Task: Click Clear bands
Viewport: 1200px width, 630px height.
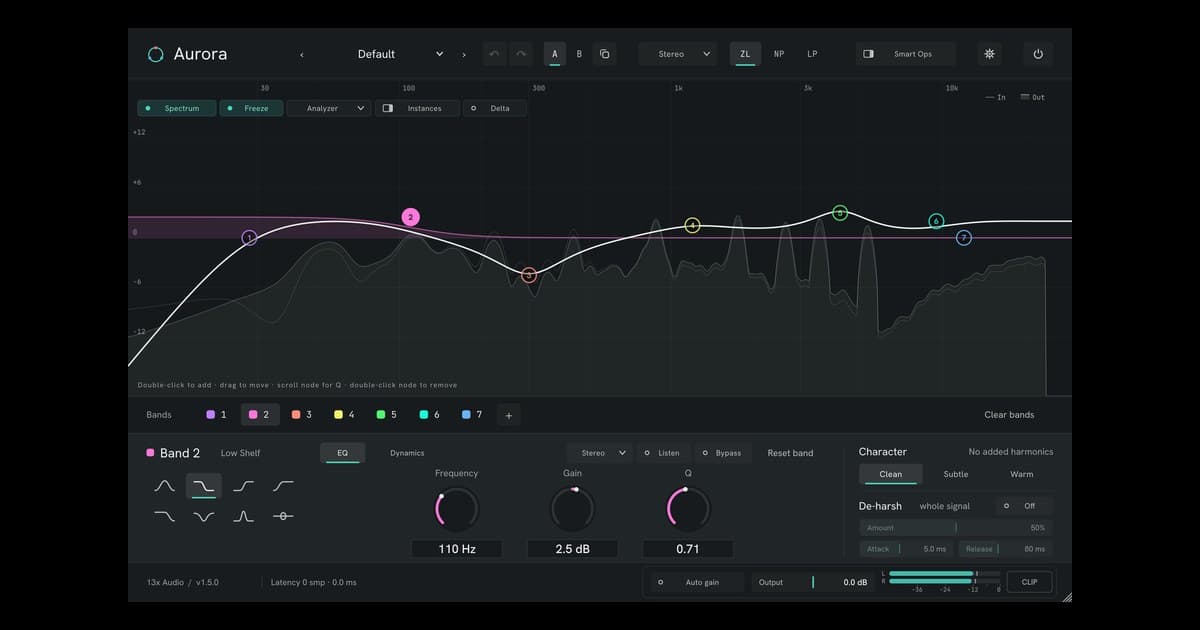Action: click(1009, 415)
